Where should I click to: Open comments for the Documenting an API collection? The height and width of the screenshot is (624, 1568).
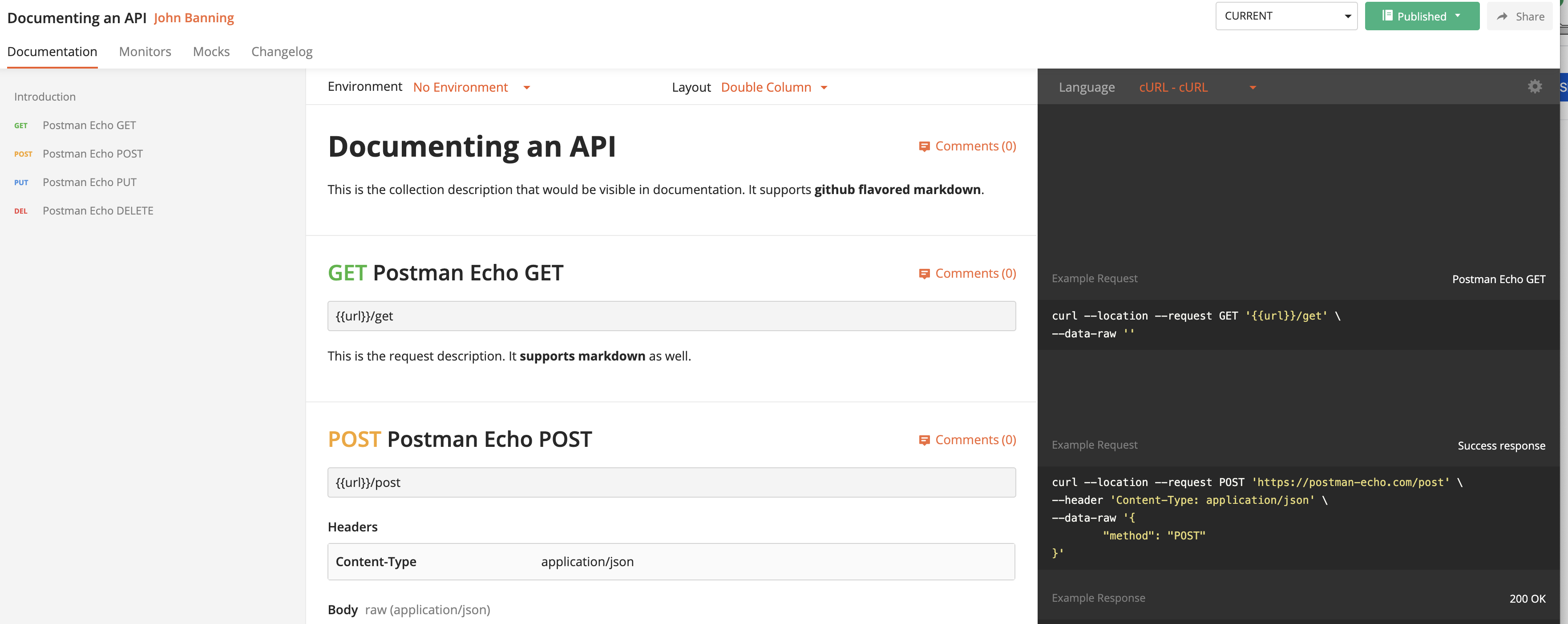(x=967, y=146)
